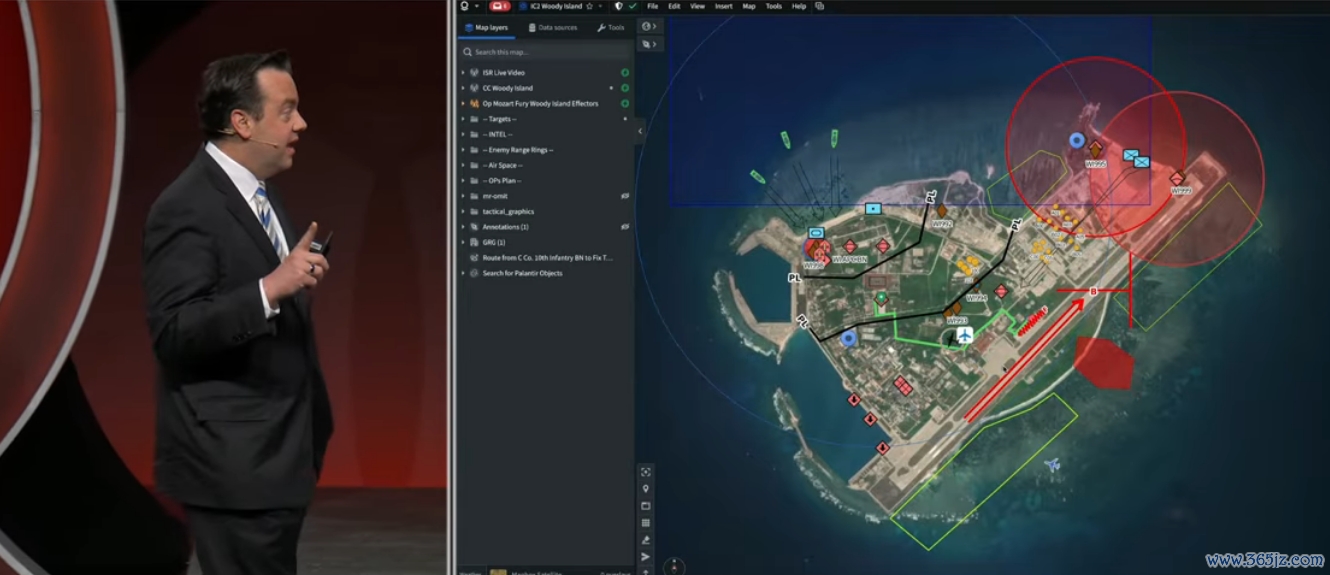Select the location pin tool

646,489
